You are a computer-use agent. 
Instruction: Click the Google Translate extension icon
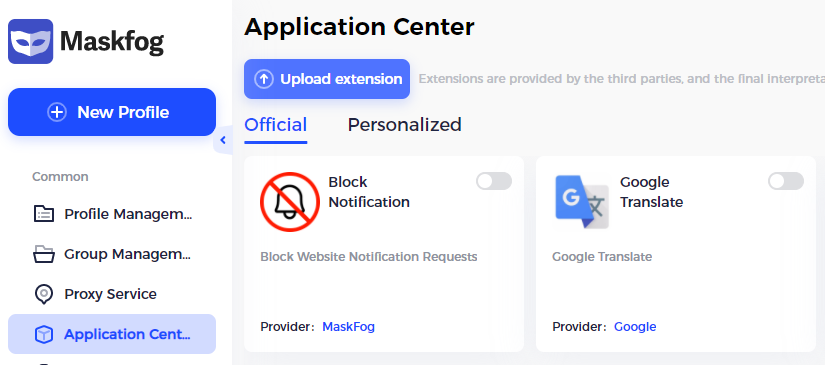pyautogui.click(x=582, y=202)
